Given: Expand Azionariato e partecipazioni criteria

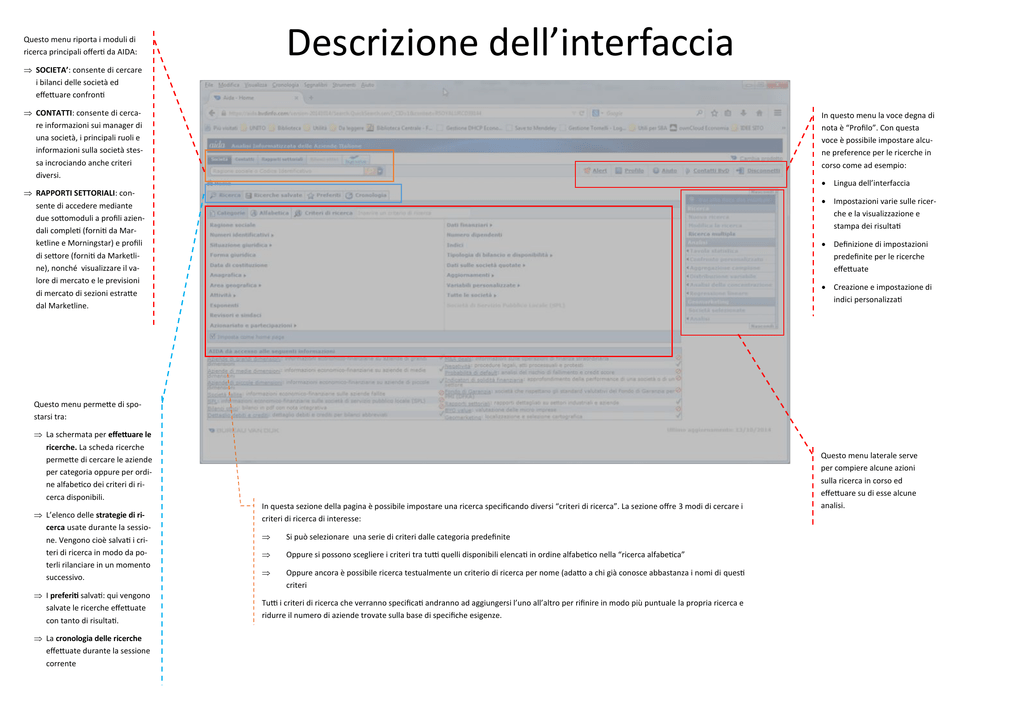Looking at the screenshot, I should coord(253,326).
